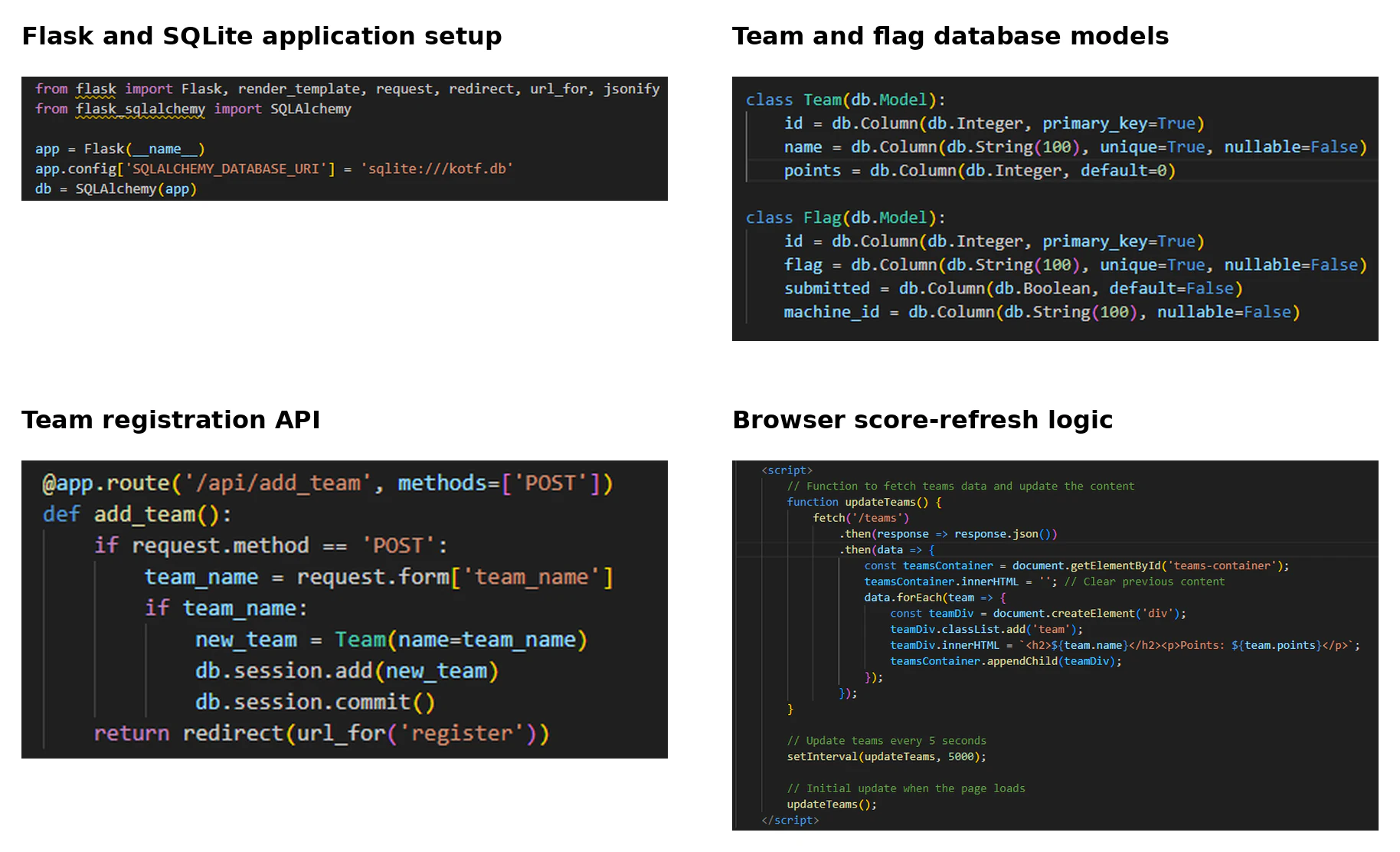
Task: Click the '@app.route('/api/add_team'' decorator line
Action: (328, 483)
